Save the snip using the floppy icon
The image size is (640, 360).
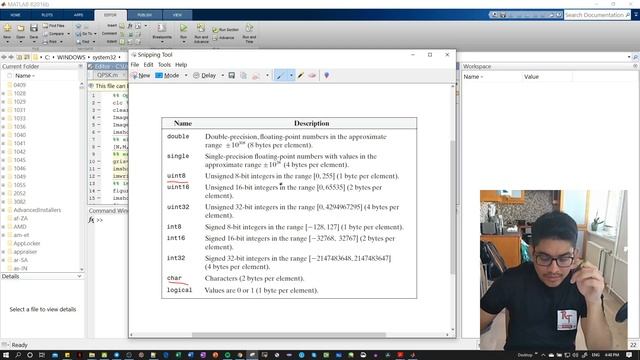tap(231, 76)
